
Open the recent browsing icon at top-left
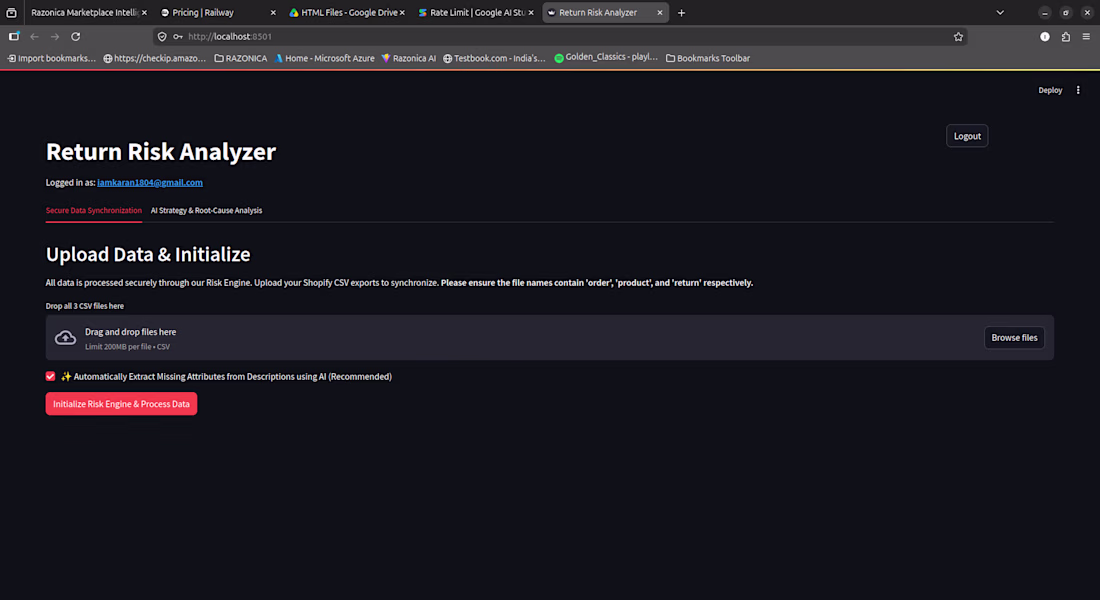(x=11, y=13)
